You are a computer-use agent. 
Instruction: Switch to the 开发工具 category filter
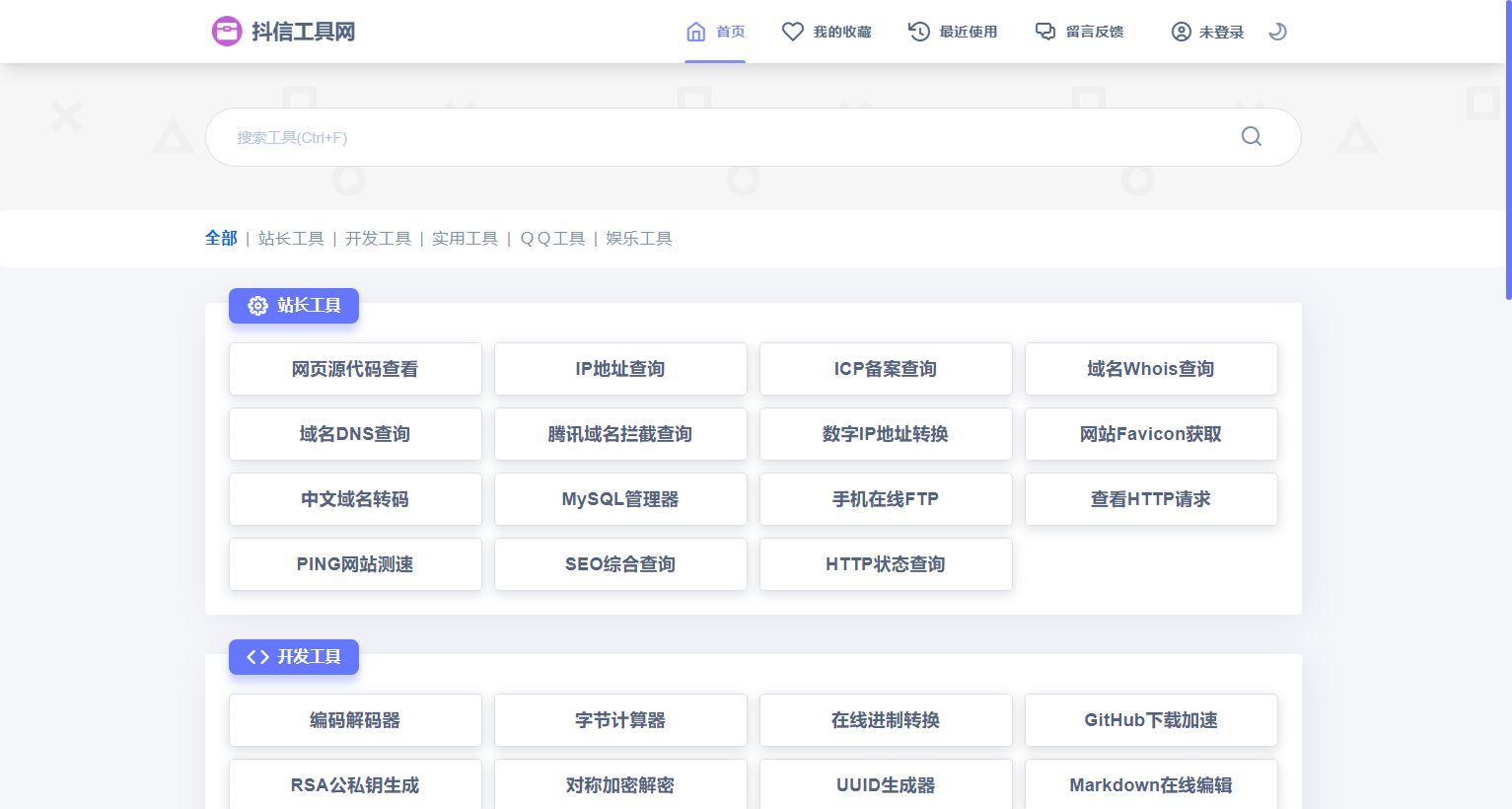pyautogui.click(x=378, y=238)
